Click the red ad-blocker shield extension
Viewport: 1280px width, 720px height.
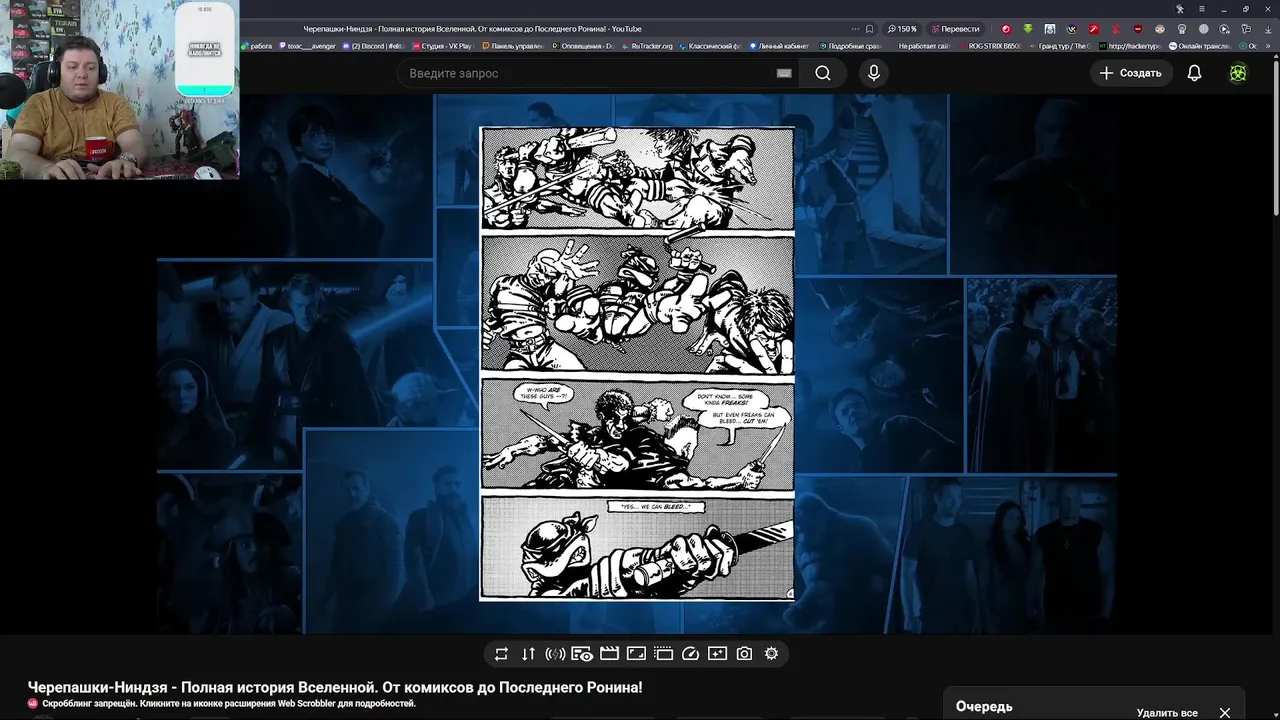point(1138,29)
